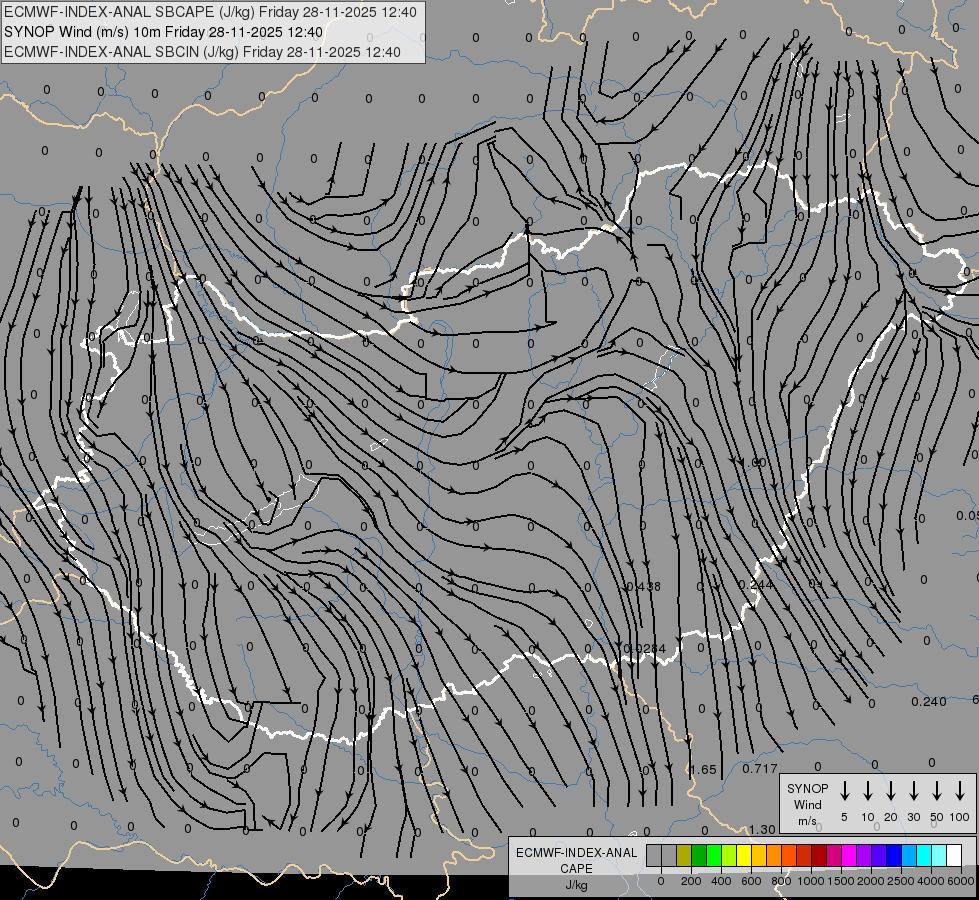Click the 0.240 value on the map

tap(929, 702)
